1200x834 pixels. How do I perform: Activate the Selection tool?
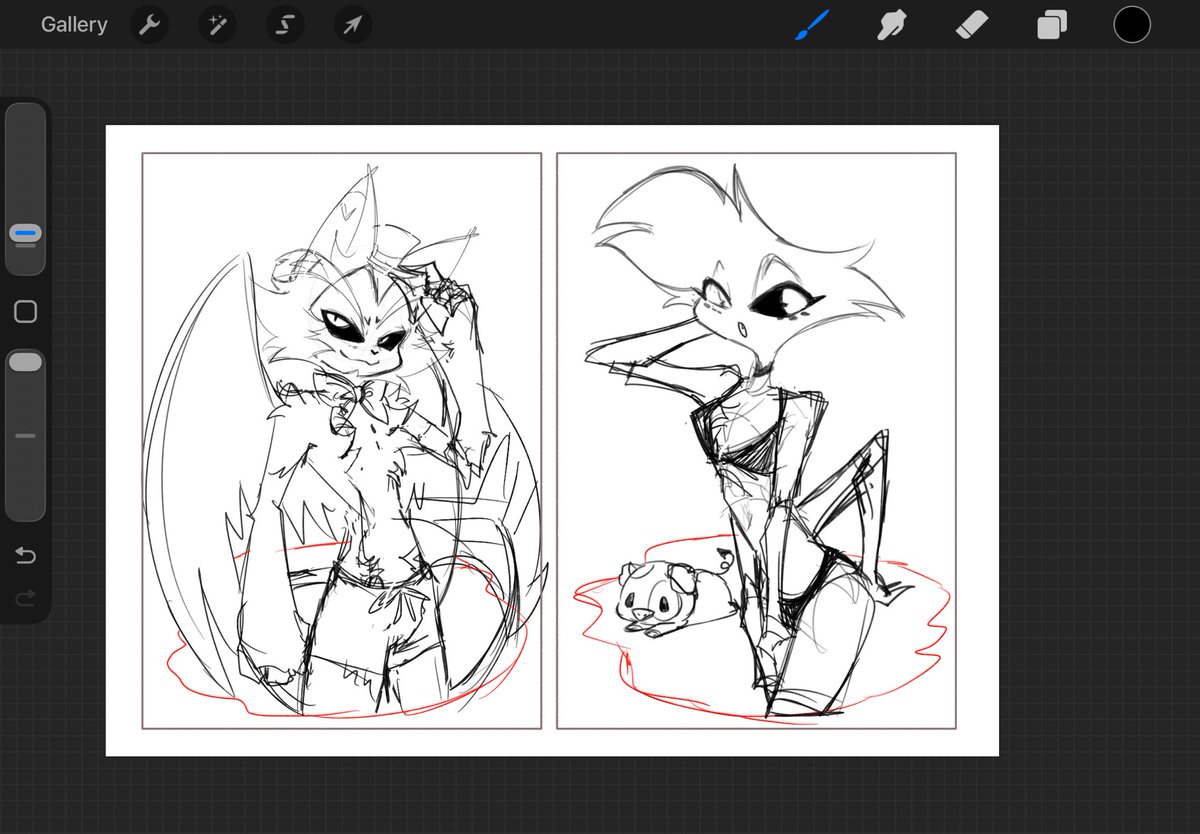(285, 25)
